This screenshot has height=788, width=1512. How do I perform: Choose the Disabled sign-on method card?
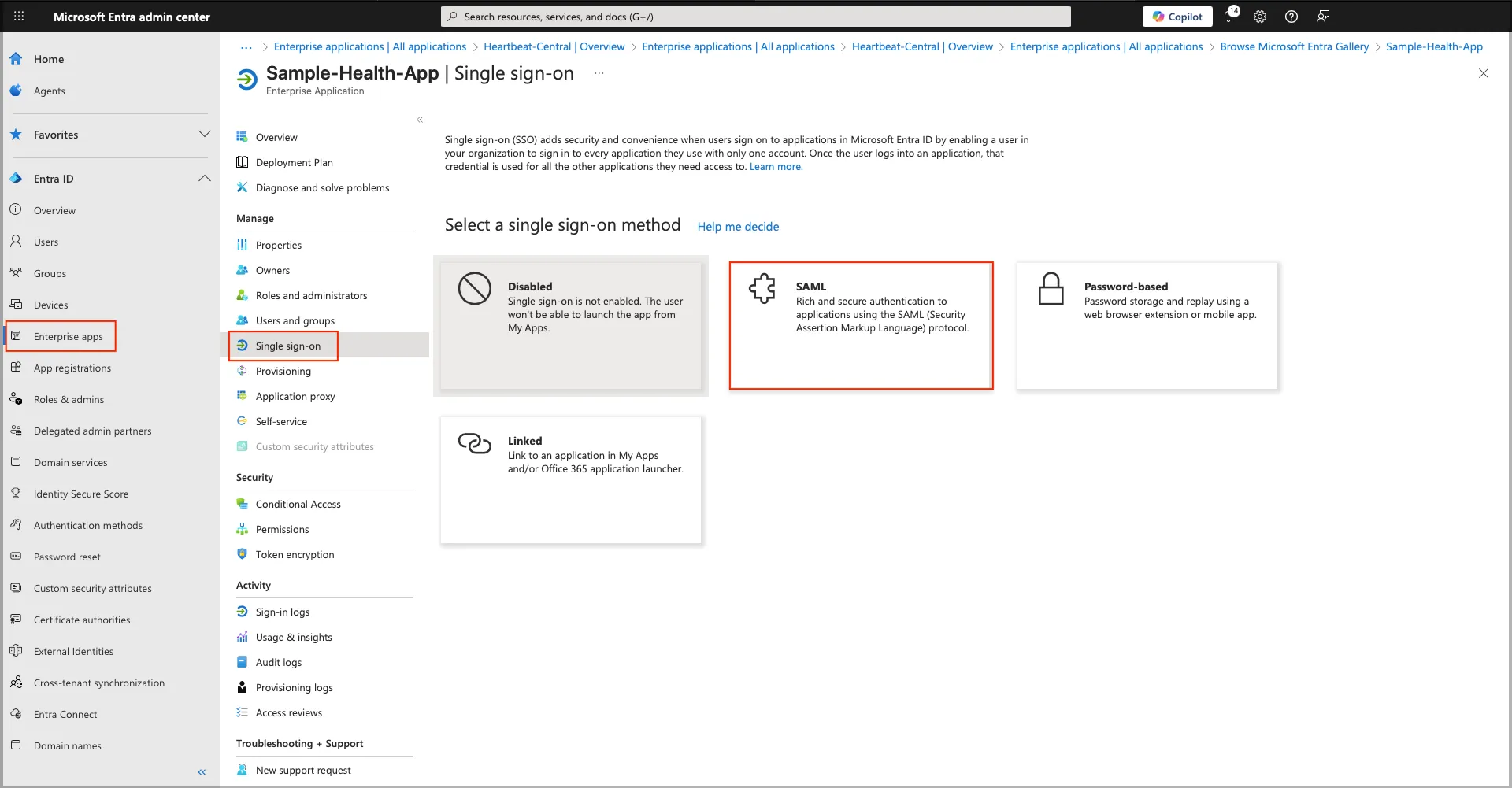tap(570, 325)
